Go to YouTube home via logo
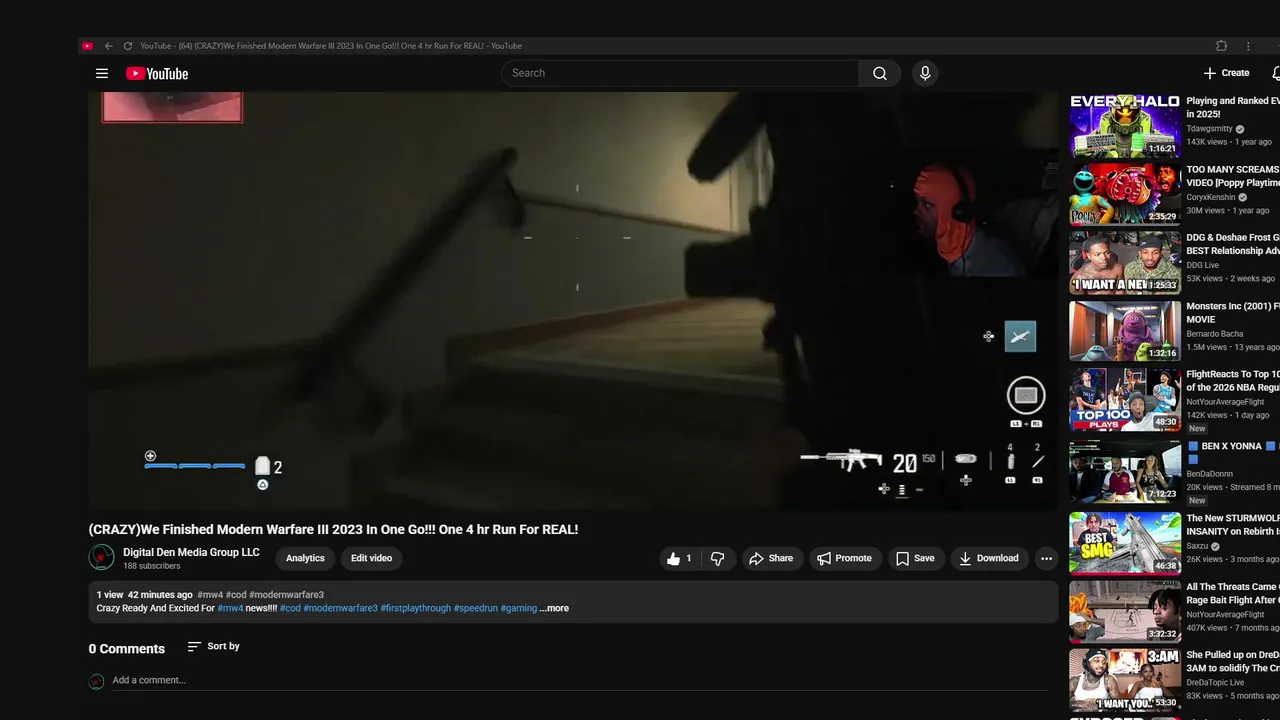The image size is (1280, 720). click(157, 73)
